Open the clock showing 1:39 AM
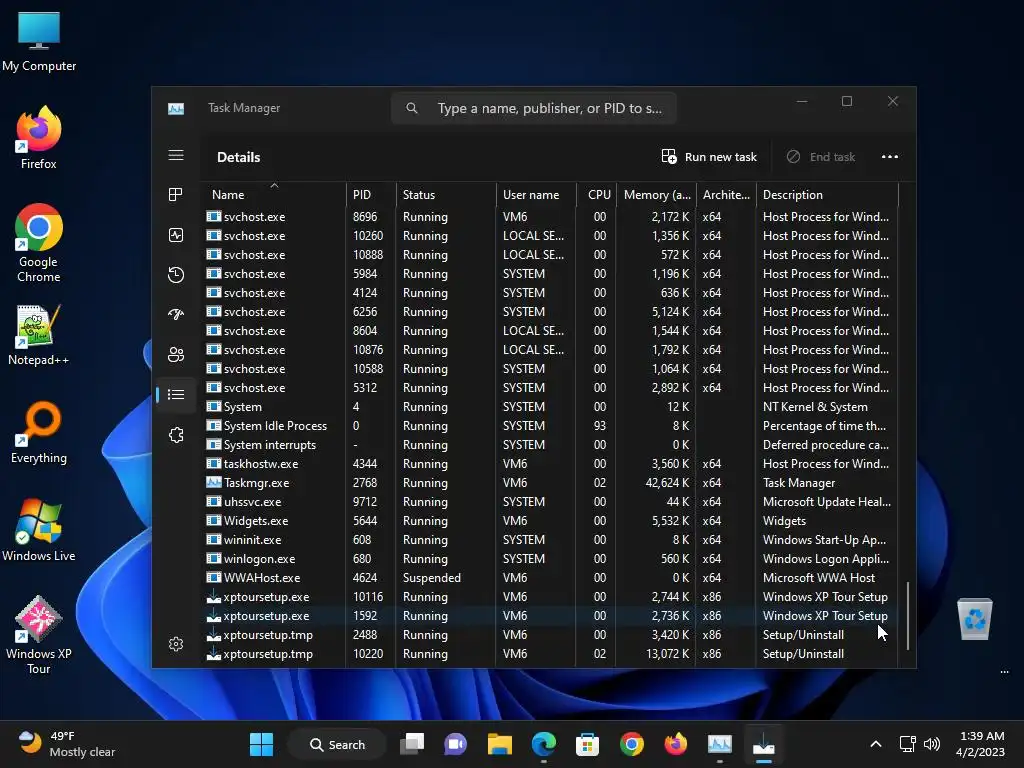 (980, 744)
